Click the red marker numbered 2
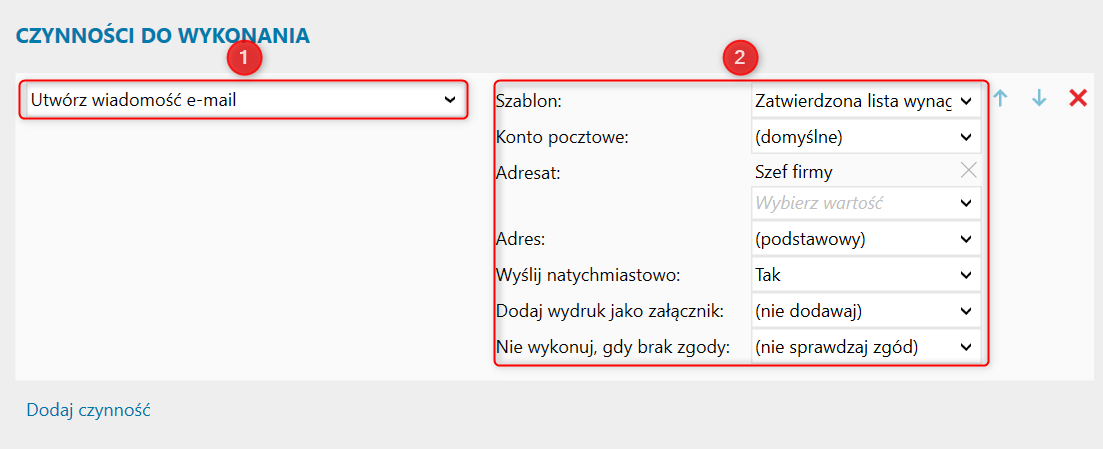Viewport: 1103px width, 449px height. coord(740,59)
